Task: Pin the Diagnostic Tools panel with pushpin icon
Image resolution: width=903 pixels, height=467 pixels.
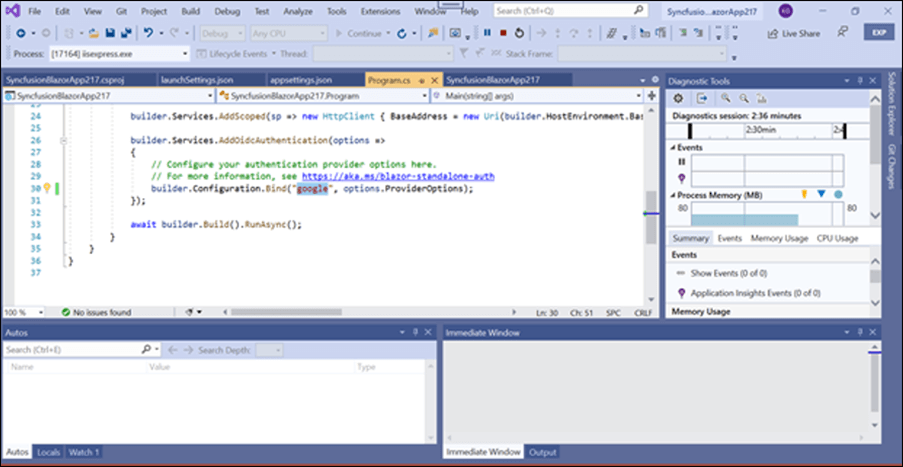Action: 858,80
